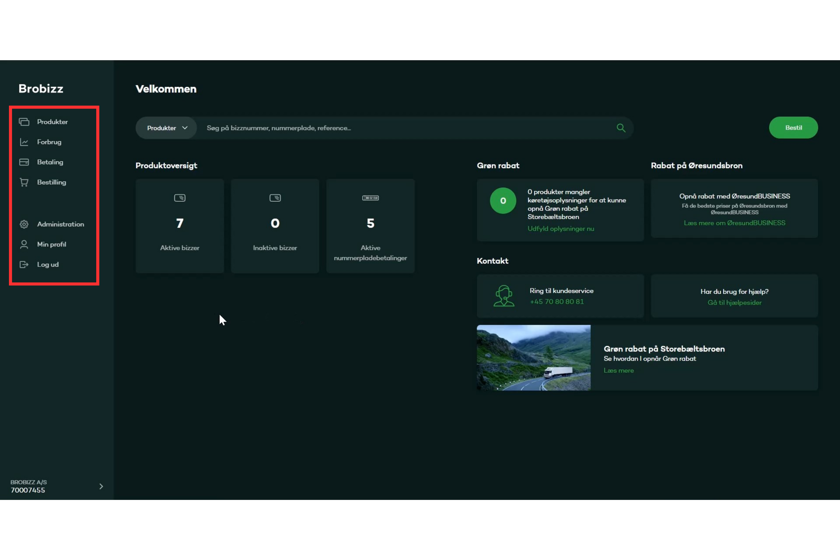Click the Log ud exit icon
This screenshot has width=840, height=560.
[24, 265]
